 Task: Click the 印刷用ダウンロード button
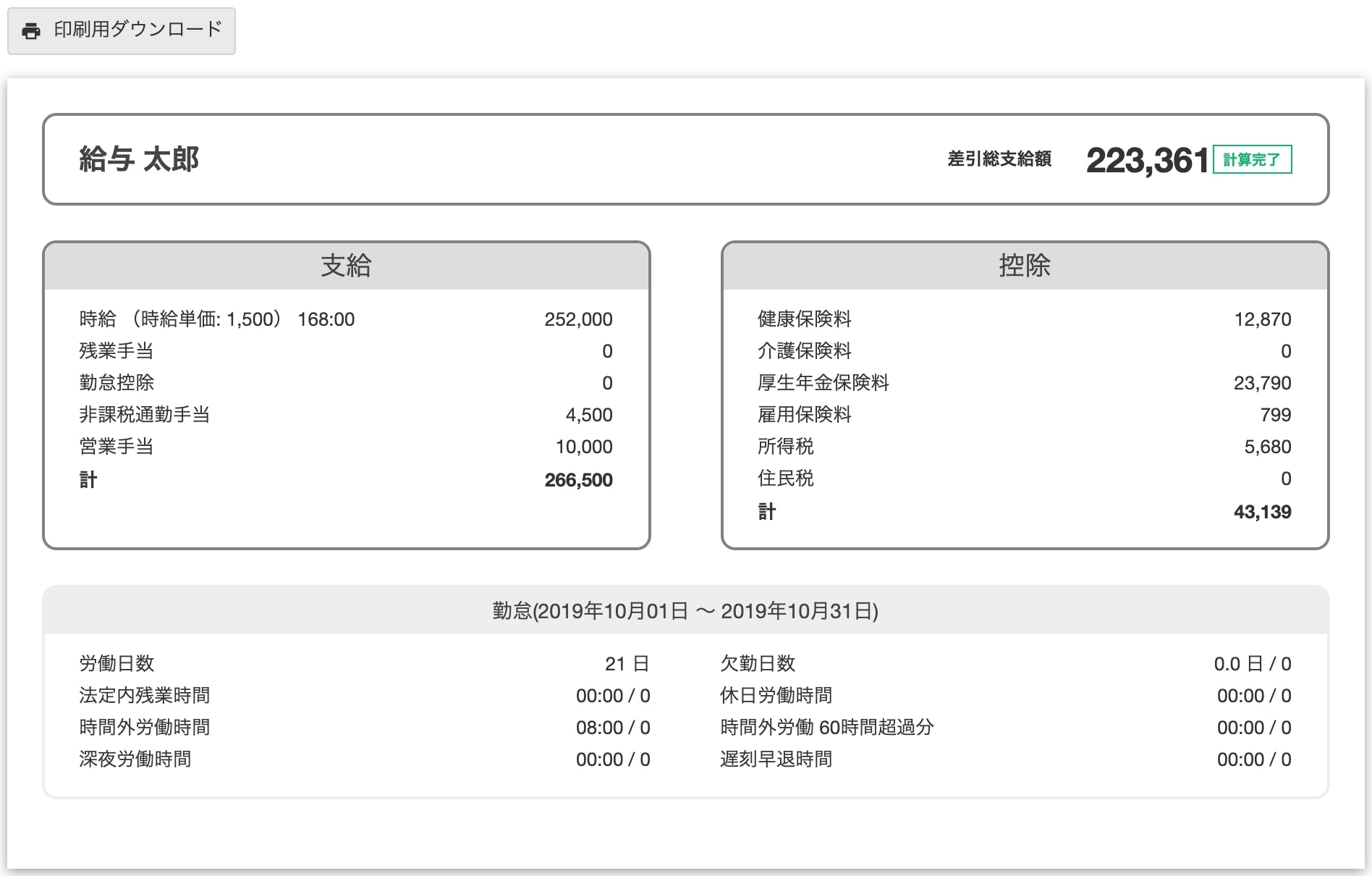122,31
